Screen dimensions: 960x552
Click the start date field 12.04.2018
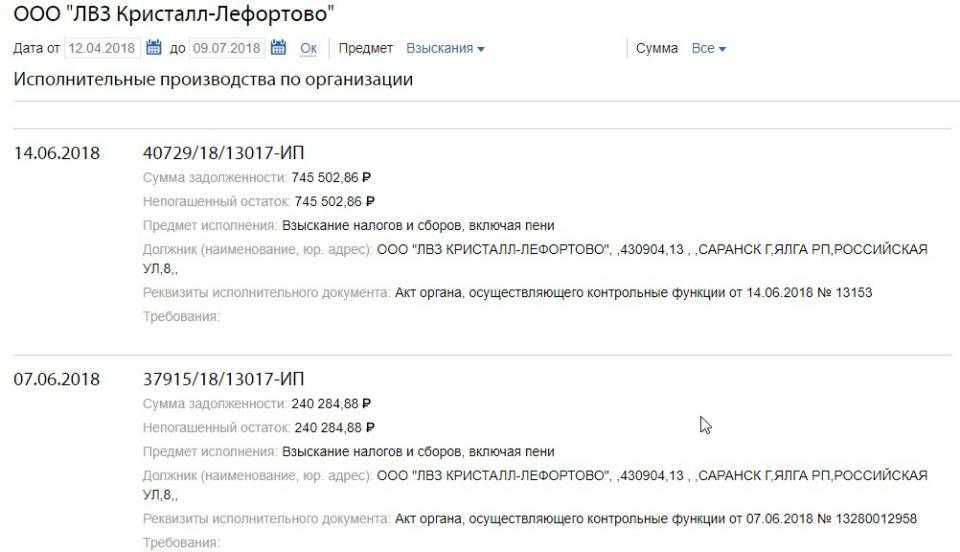102,48
